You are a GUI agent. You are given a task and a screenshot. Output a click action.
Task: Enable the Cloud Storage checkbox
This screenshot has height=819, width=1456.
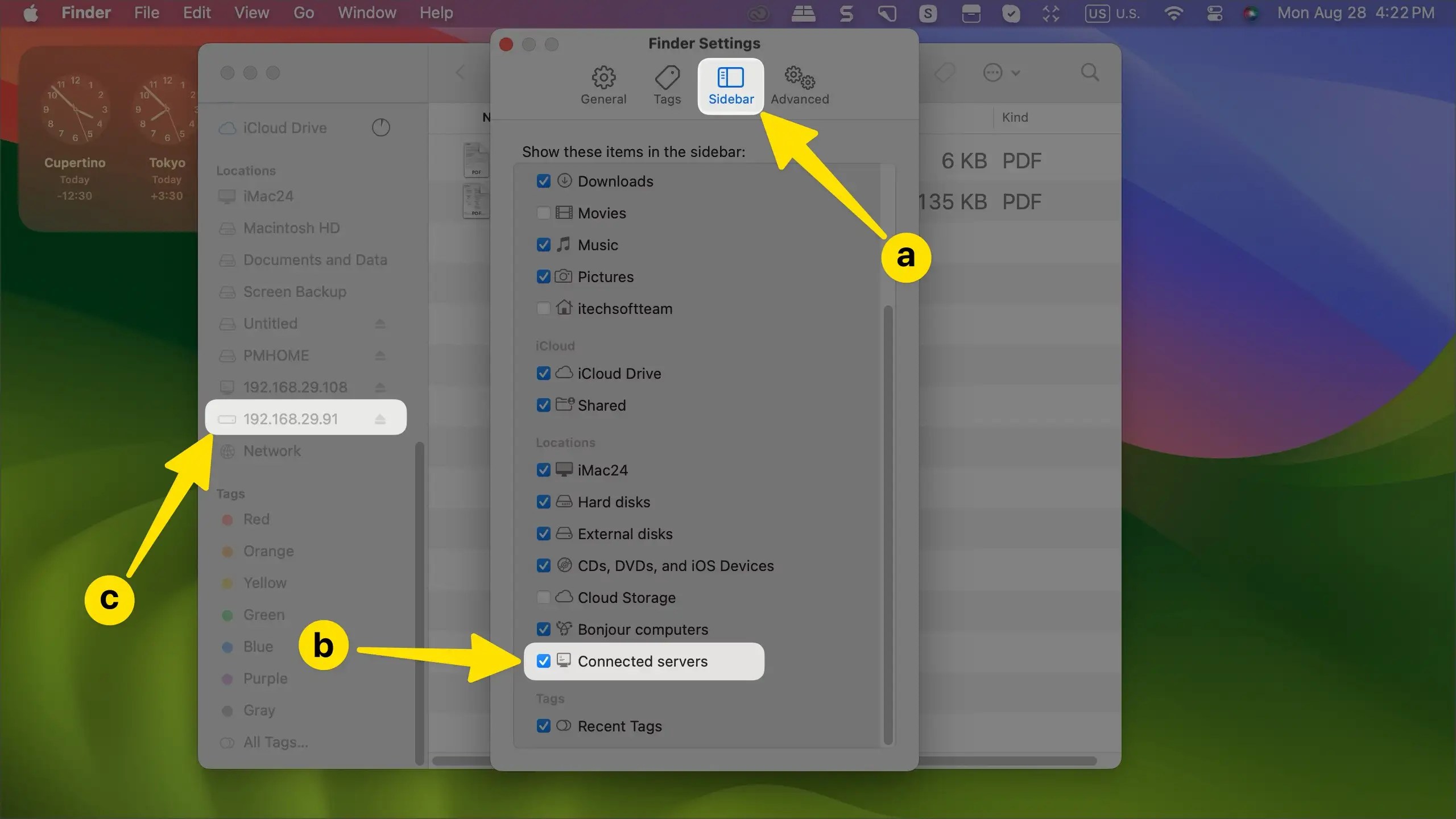point(543,597)
